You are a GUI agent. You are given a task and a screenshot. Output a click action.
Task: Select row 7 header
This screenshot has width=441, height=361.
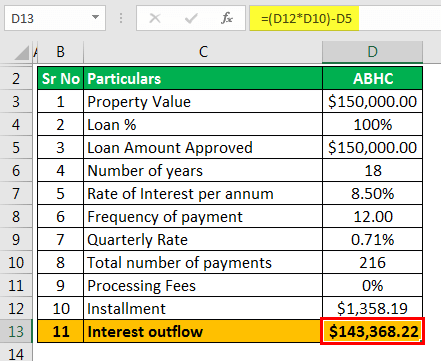point(16,193)
